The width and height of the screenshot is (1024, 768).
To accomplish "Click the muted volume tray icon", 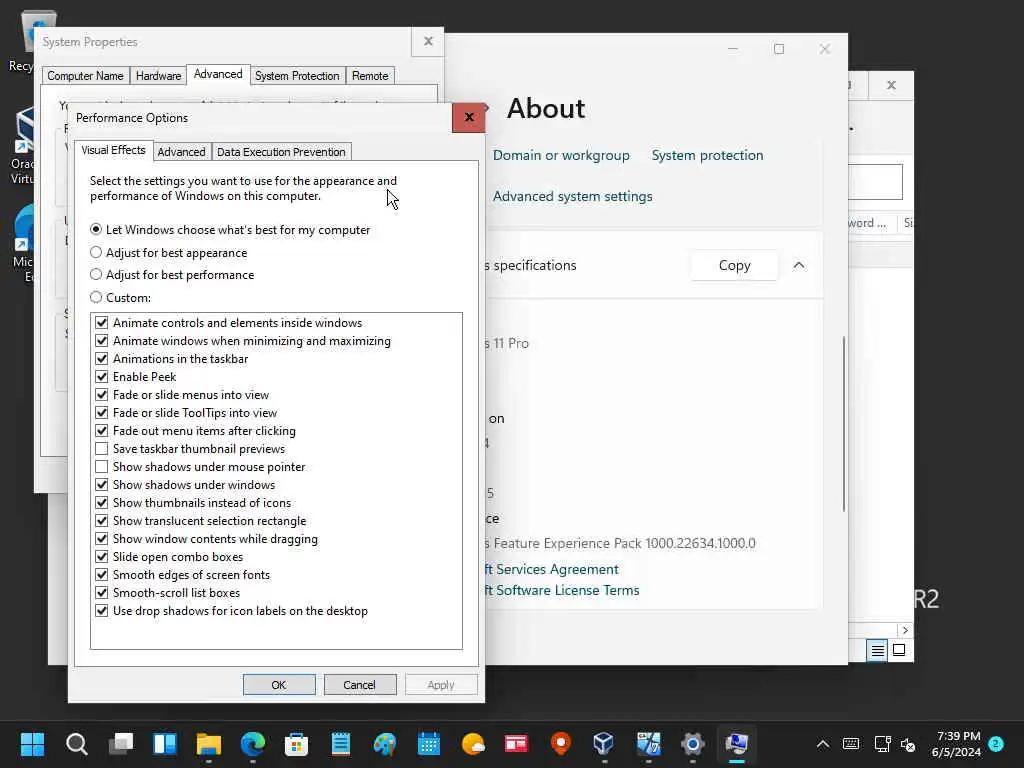I will 908,744.
